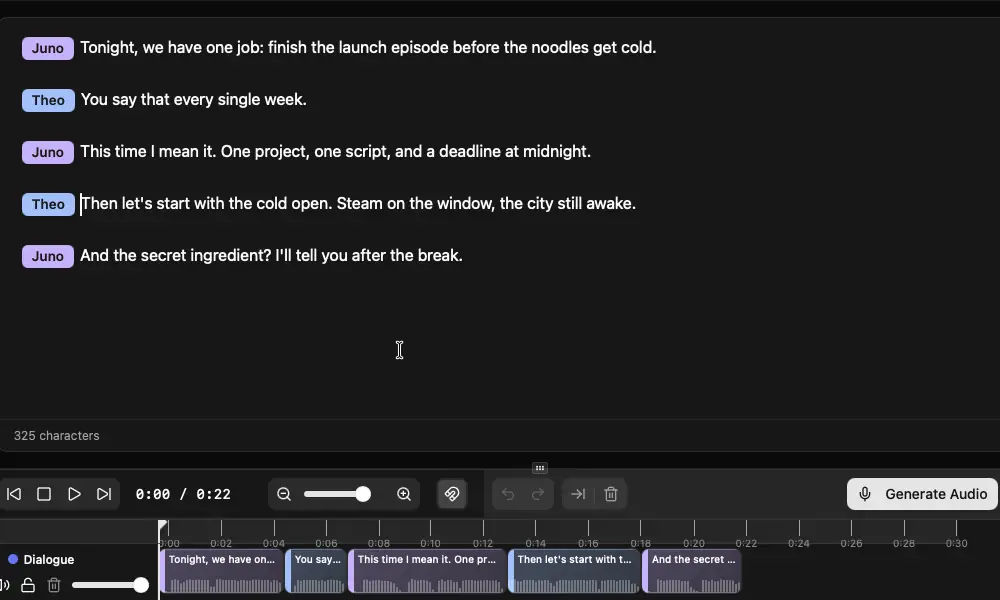Skip to start of the timeline
The image size is (1000, 600).
tap(14, 494)
